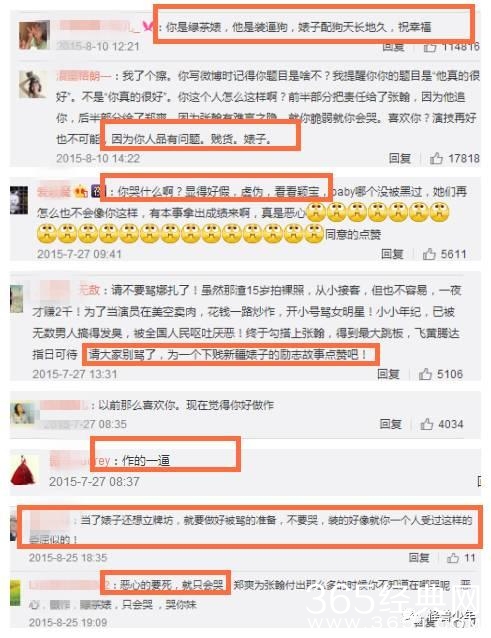
Task: Open avatar beside 以前那么喜欢你 comment
Action: tap(23, 413)
